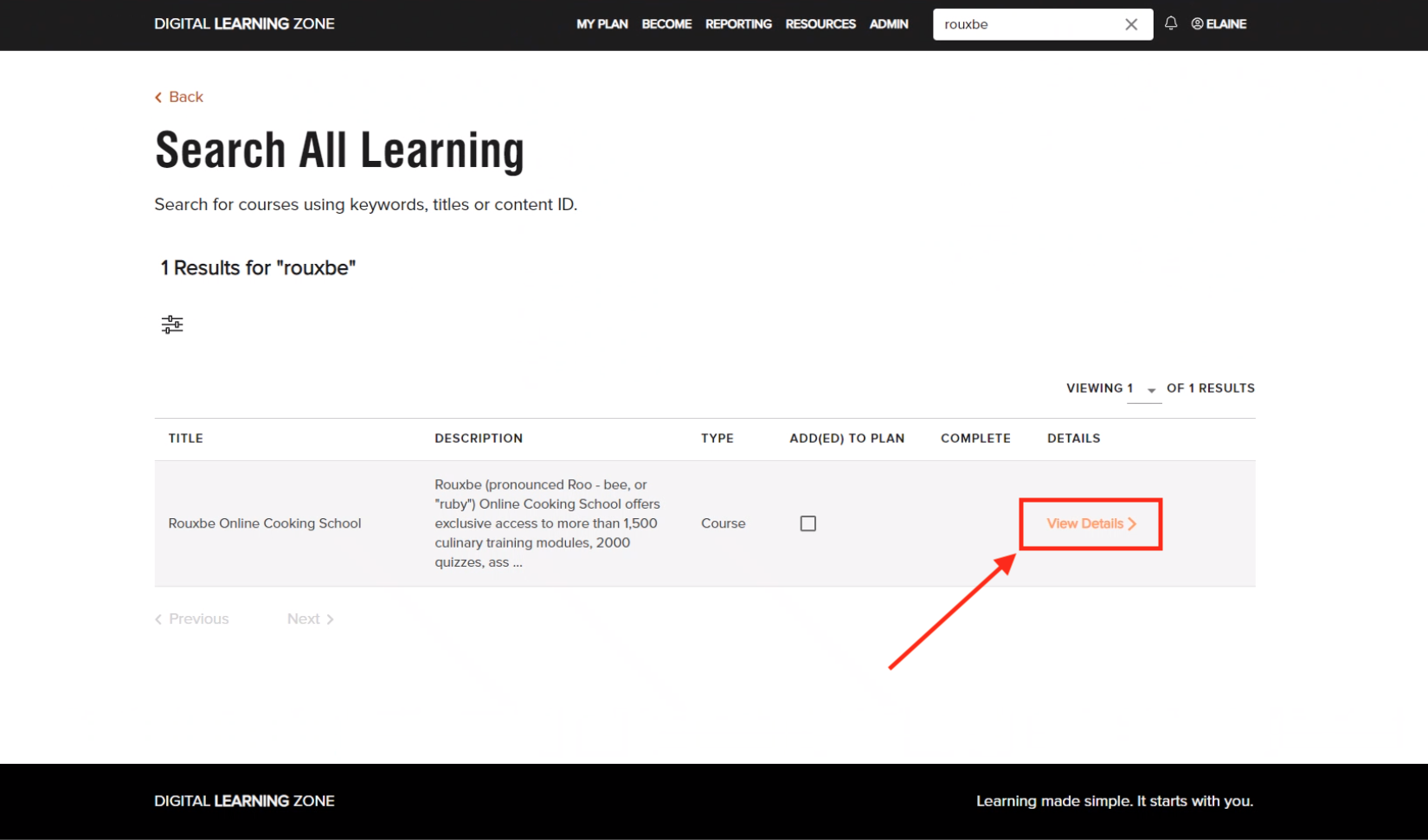Clear the search field with X icon
1428x840 pixels.
1131,24
